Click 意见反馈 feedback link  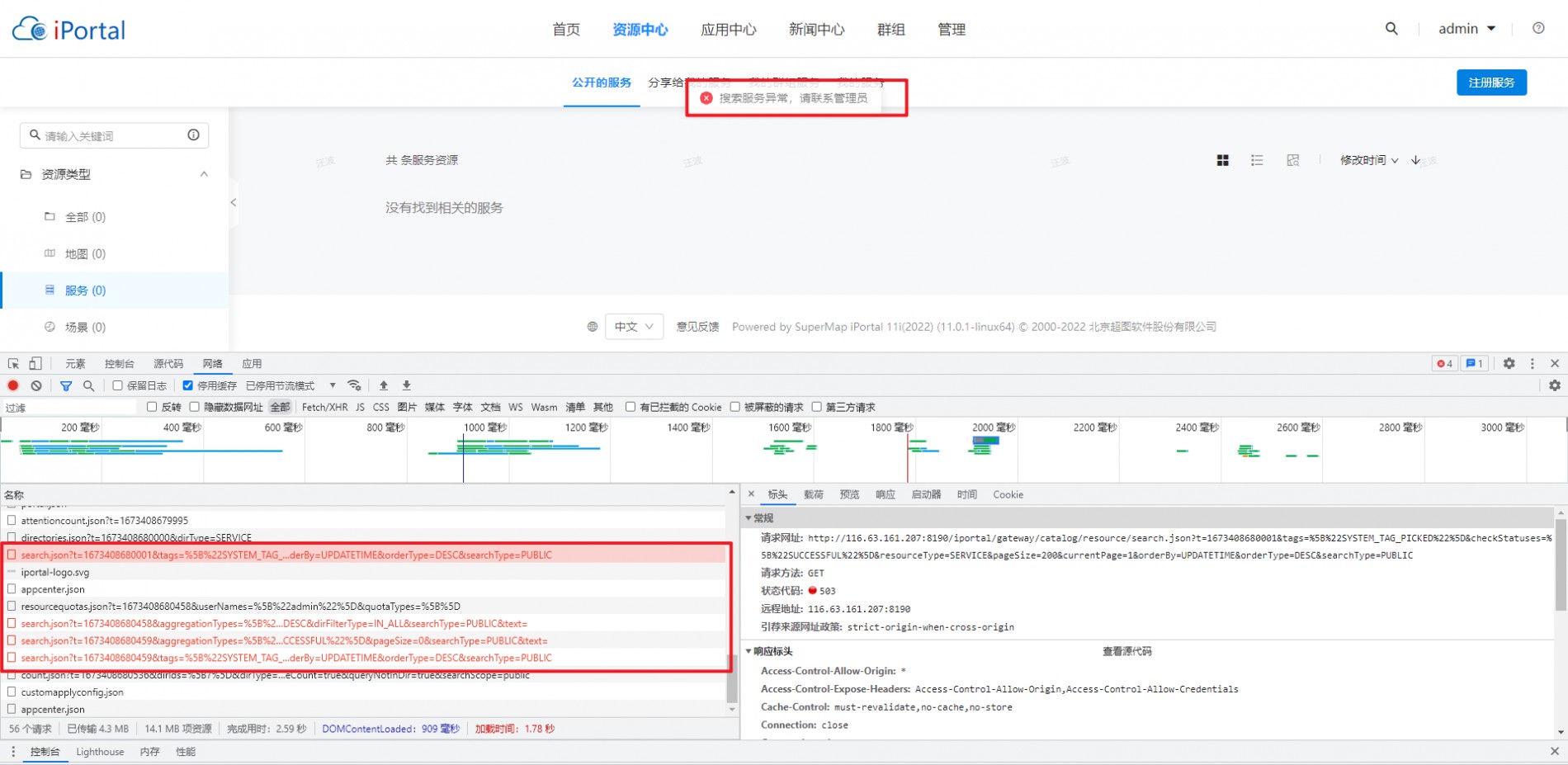click(x=697, y=327)
